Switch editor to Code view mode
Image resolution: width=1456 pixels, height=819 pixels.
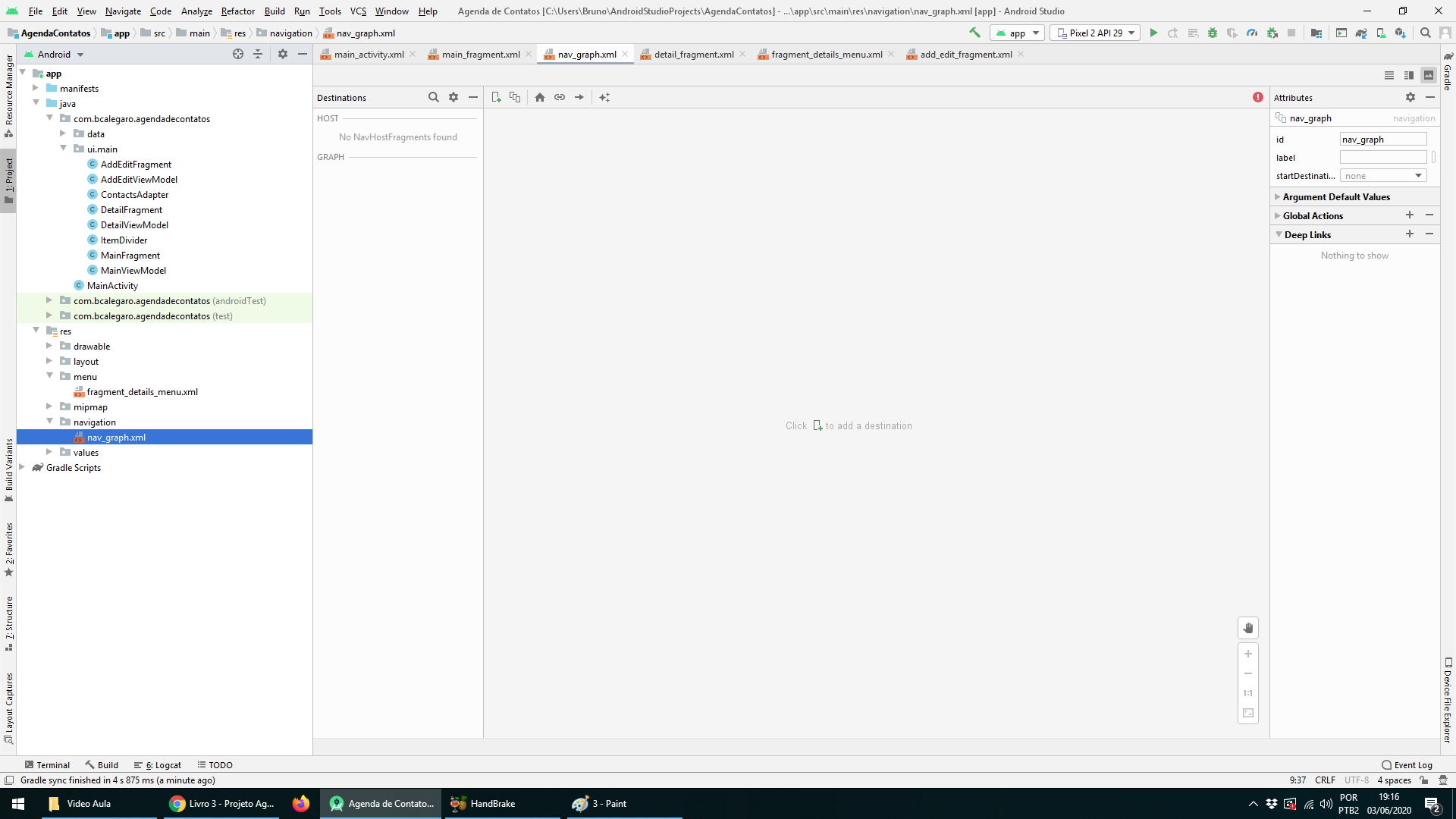click(1389, 75)
